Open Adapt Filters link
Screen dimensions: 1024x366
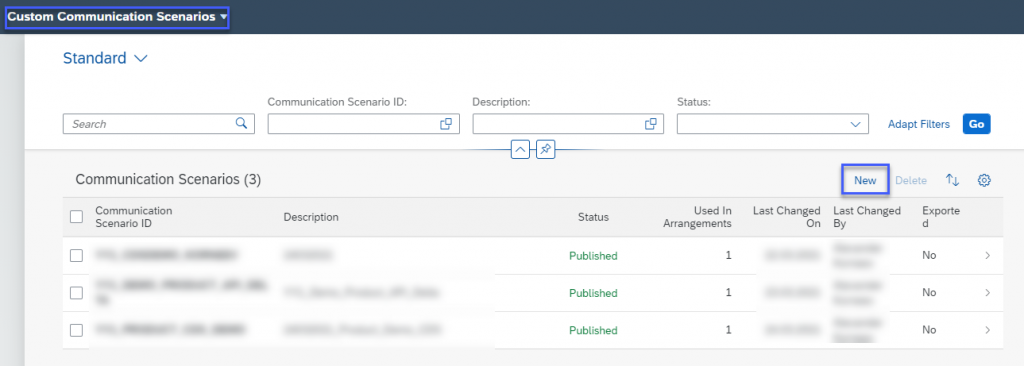click(919, 124)
